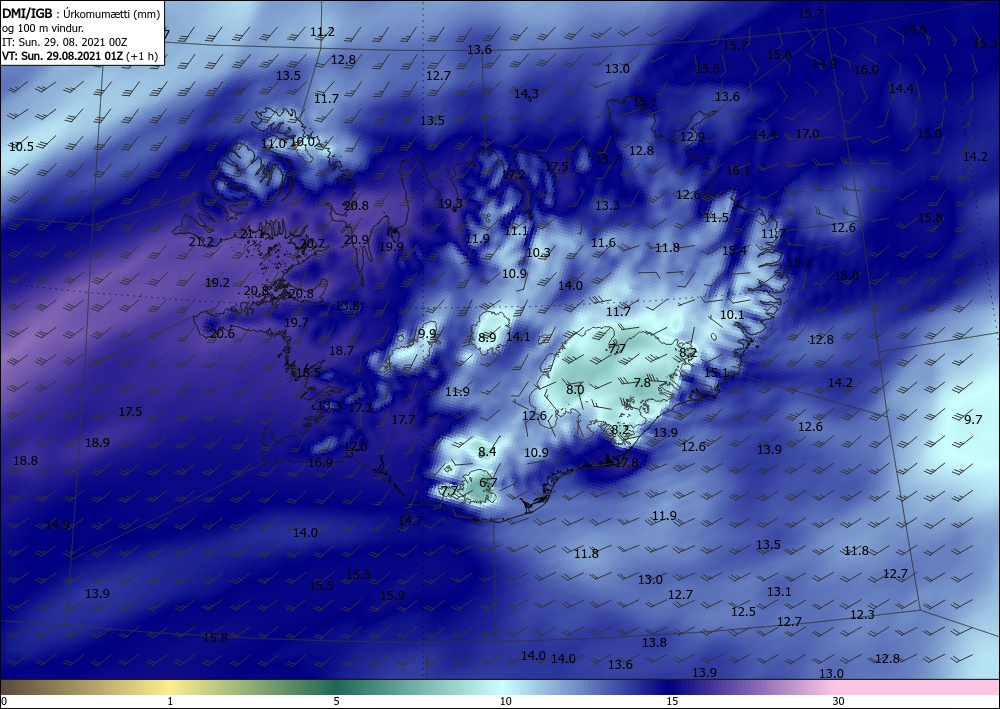This screenshot has width=1000, height=709.
Task: Click the 16.9 value label
Action: pos(320,463)
